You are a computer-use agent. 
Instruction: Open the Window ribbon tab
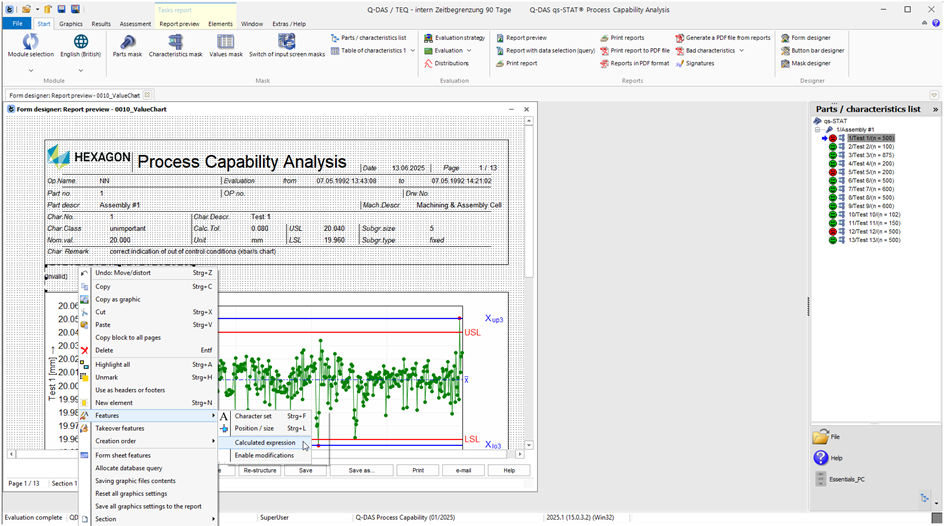point(252,24)
